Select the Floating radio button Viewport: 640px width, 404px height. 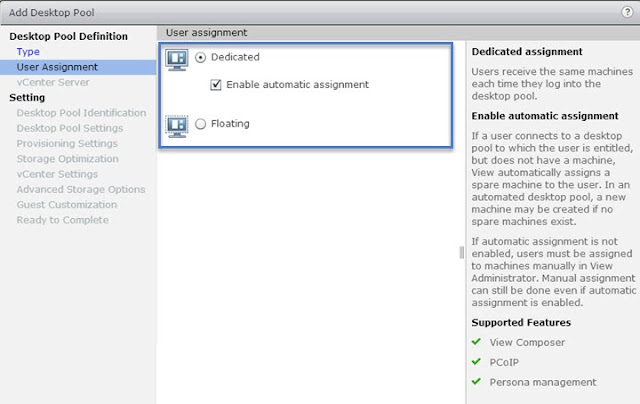pyautogui.click(x=202, y=124)
